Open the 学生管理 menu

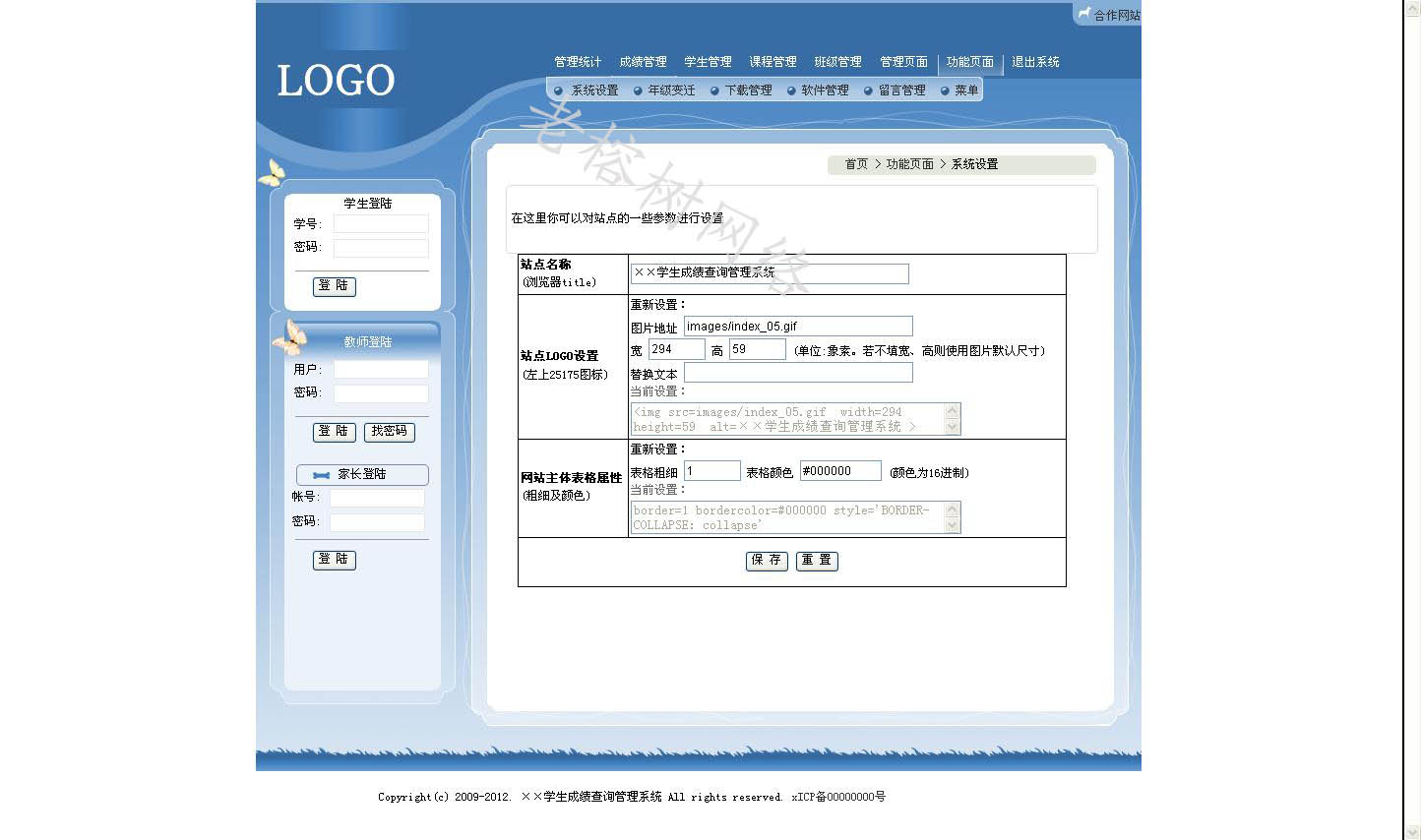click(708, 62)
